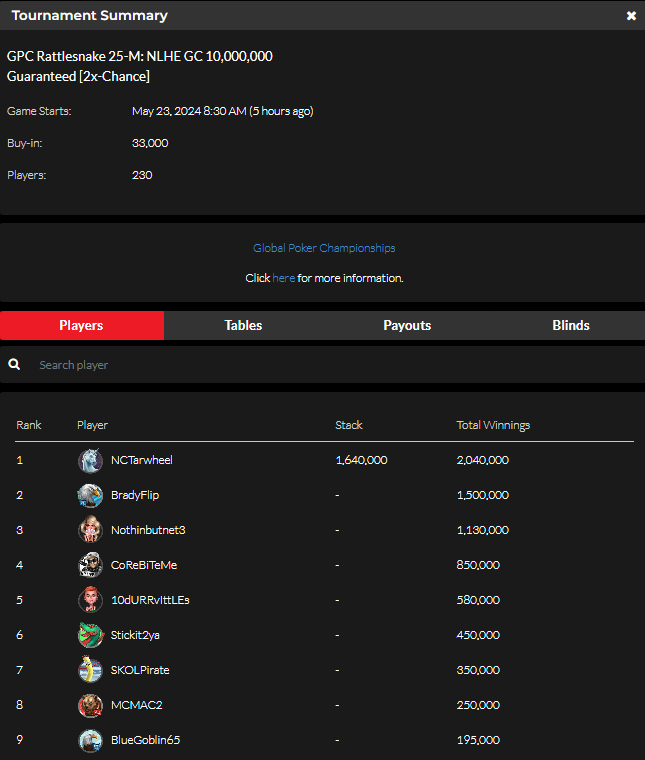Screen dimensions: 645x760
Task: Click Stickit2ya's dragon avatar
Action: point(91,635)
